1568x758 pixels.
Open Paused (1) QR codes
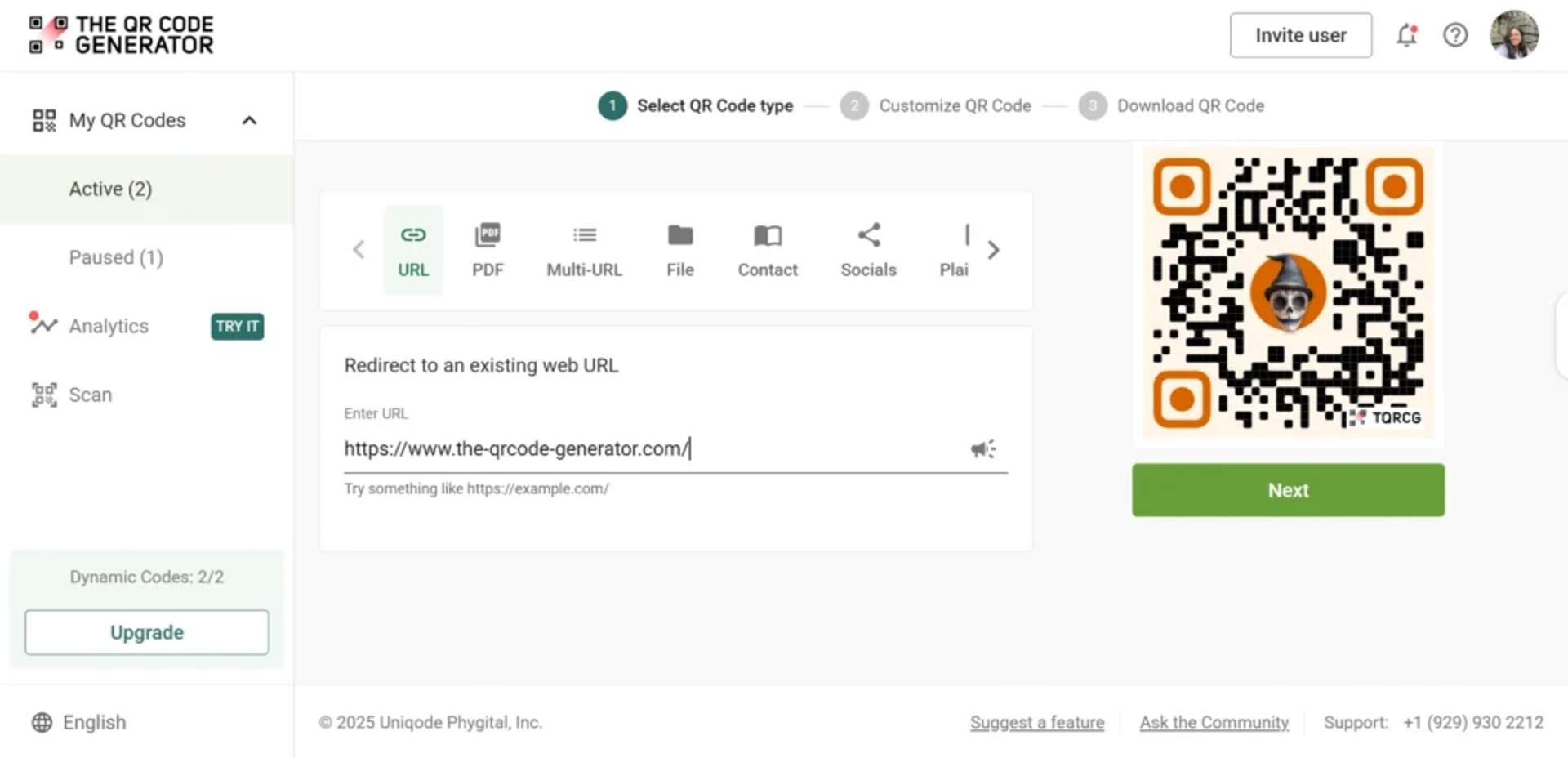coord(116,257)
